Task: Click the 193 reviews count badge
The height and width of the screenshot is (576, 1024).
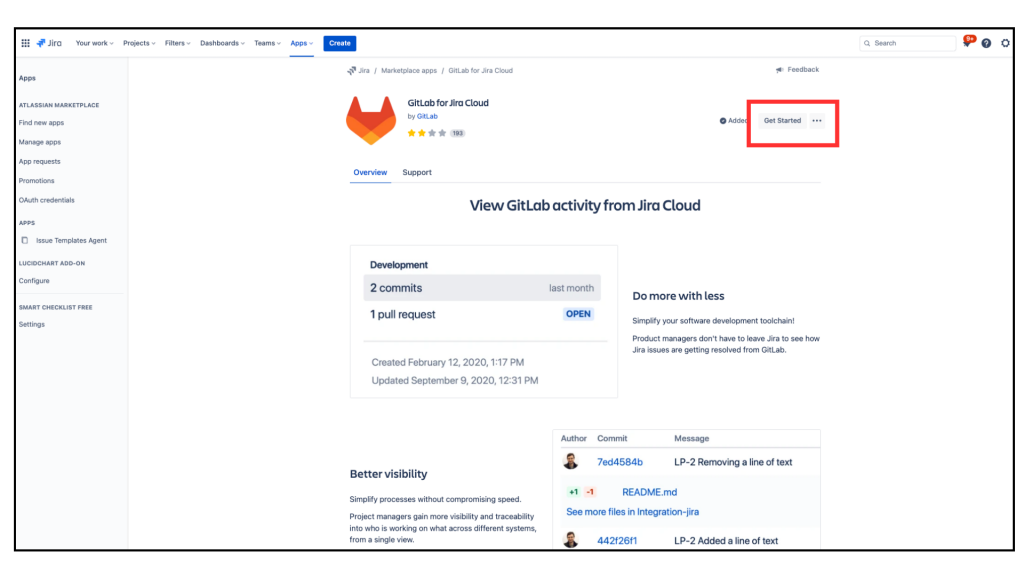Action: coord(457,133)
